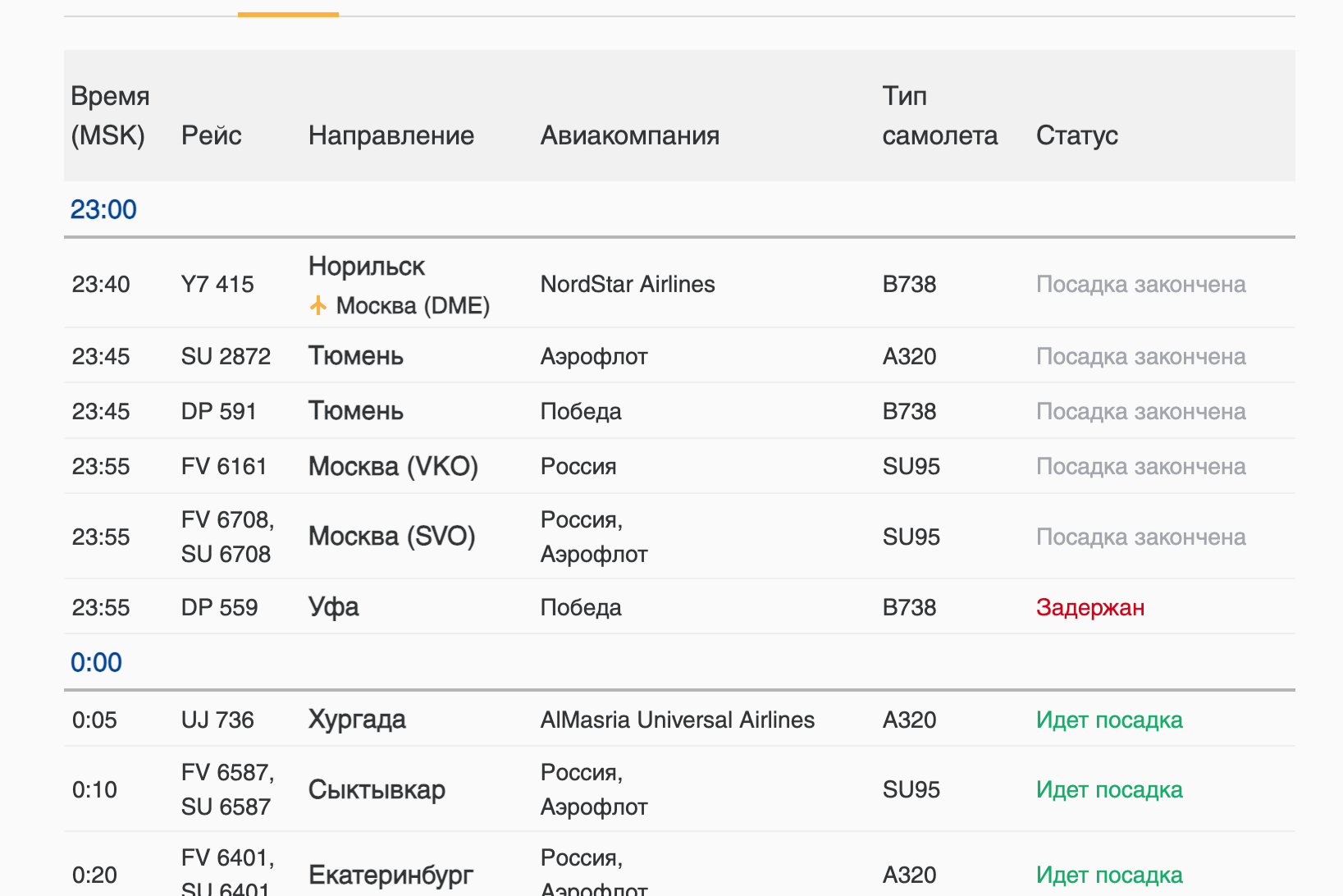Select the Тип самолета column header
Image resolution: width=1343 pixels, height=896 pixels.
pyautogui.click(x=939, y=116)
